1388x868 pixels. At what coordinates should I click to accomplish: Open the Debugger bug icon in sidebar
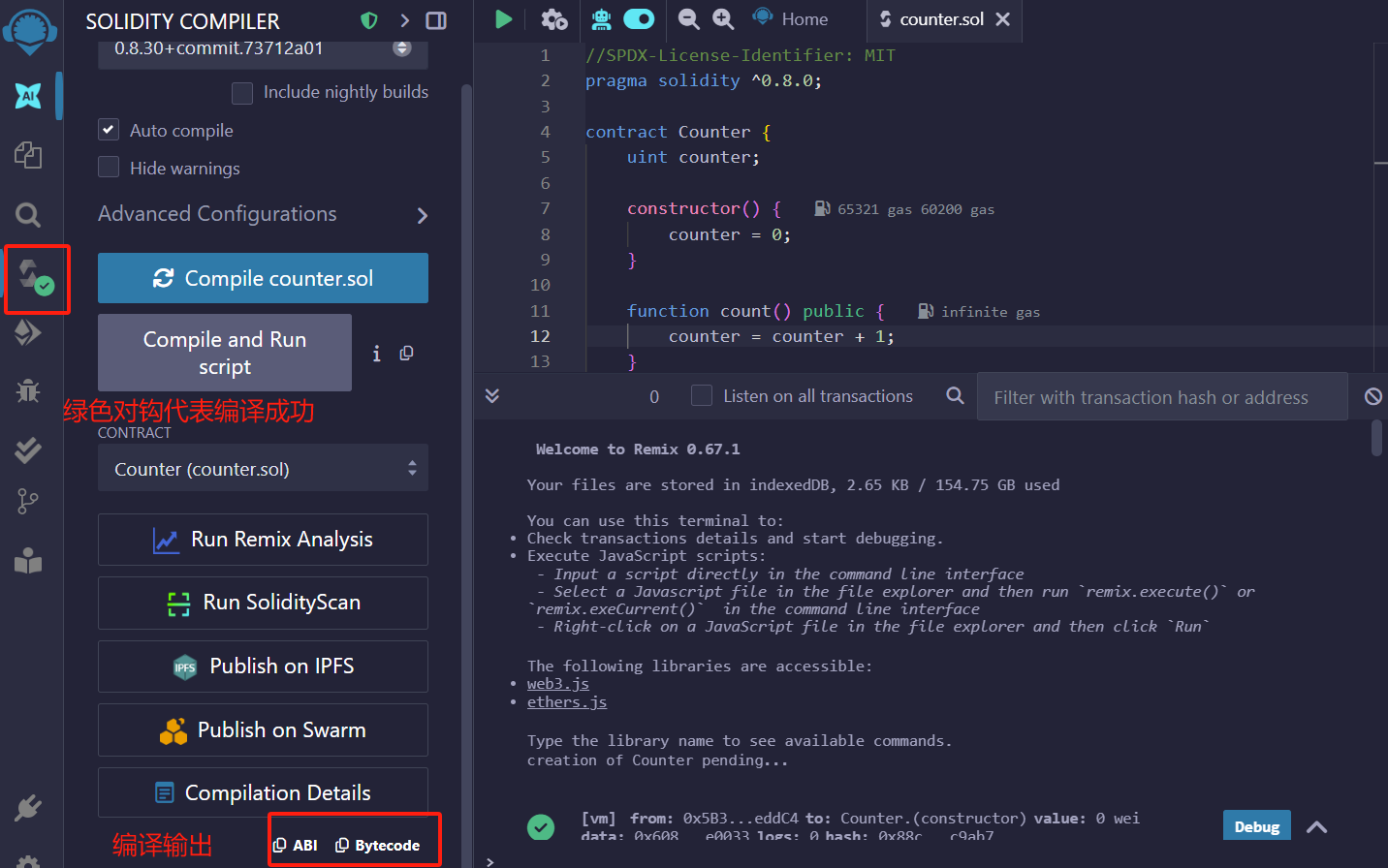(x=28, y=390)
